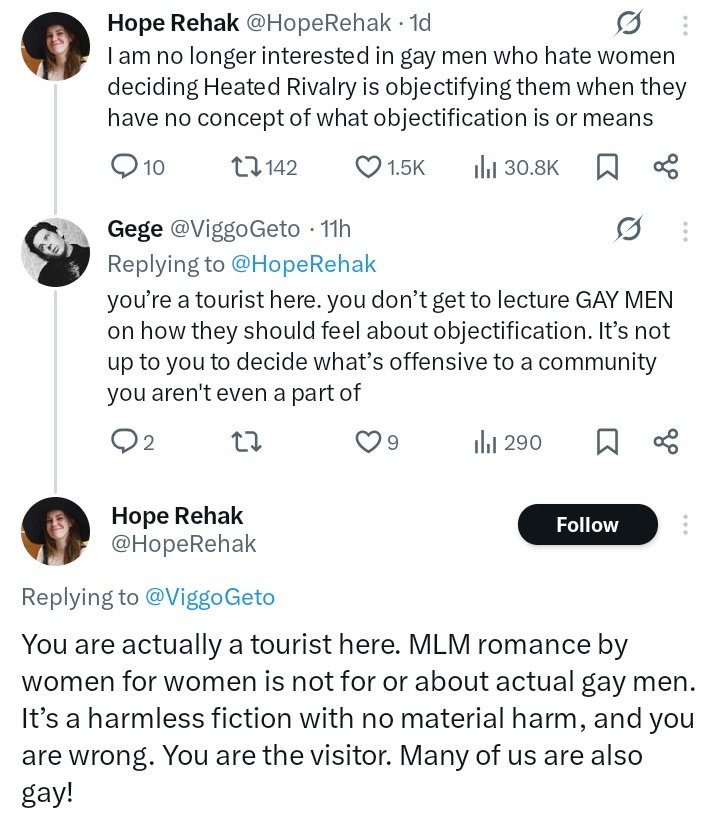Reply to Hope Rehak's original tweet

(x=123, y=168)
